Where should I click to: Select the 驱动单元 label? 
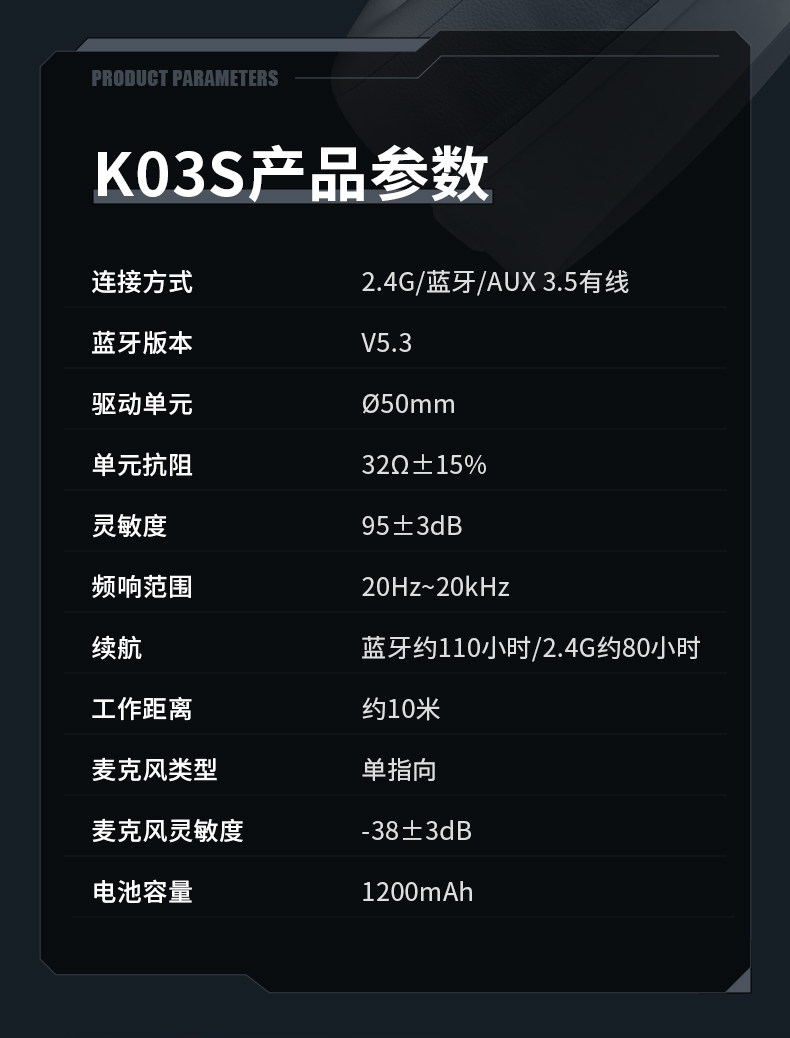pyautogui.click(x=142, y=404)
